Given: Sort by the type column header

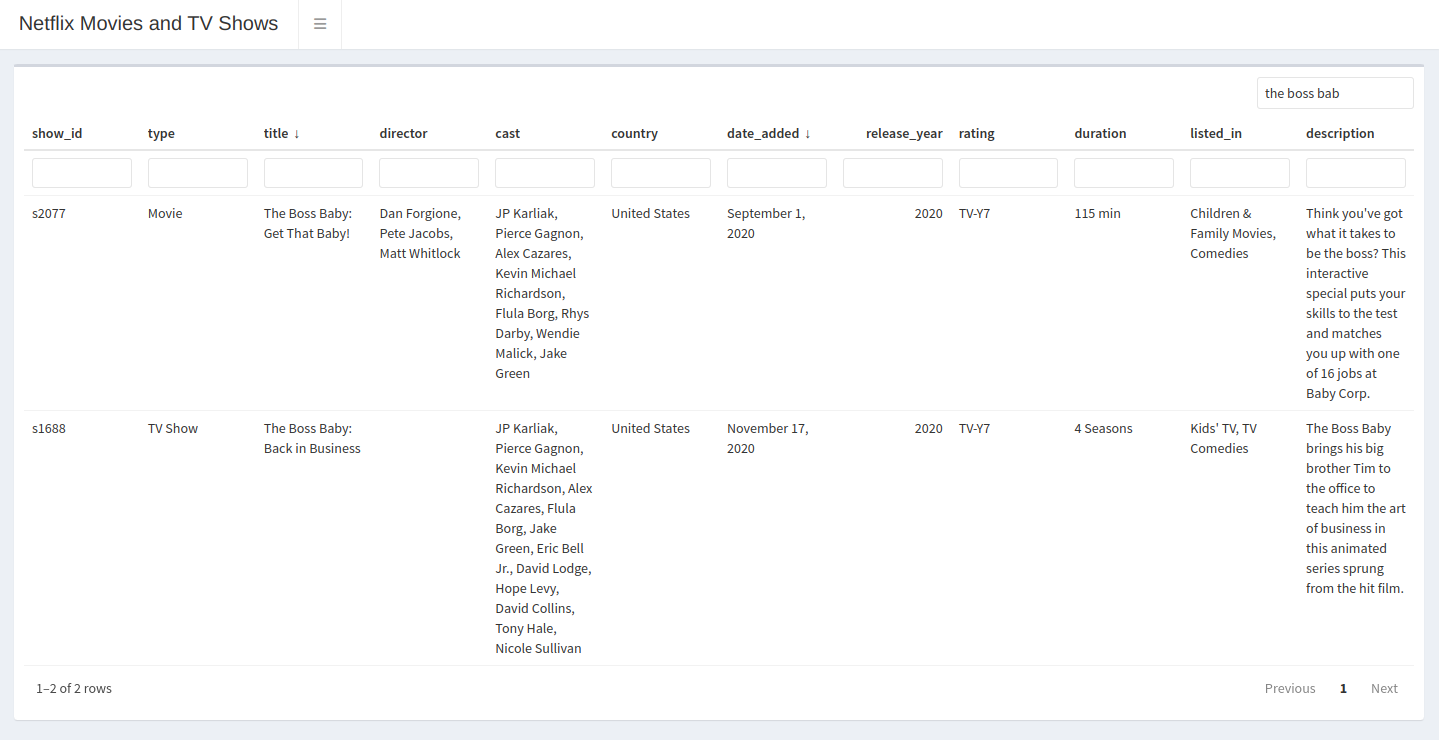Looking at the screenshot, I should (161, 133).
